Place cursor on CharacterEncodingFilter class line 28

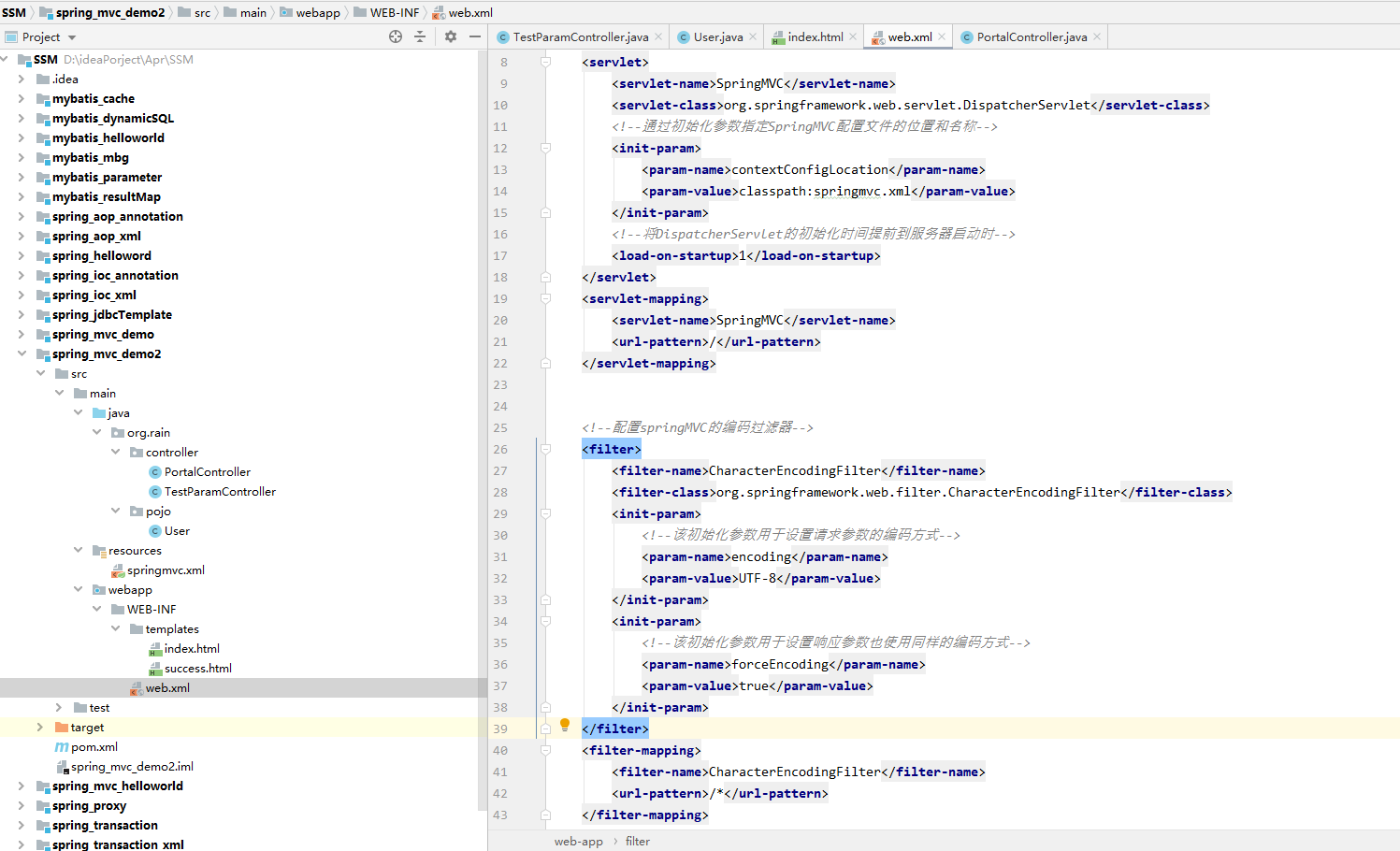916,492
